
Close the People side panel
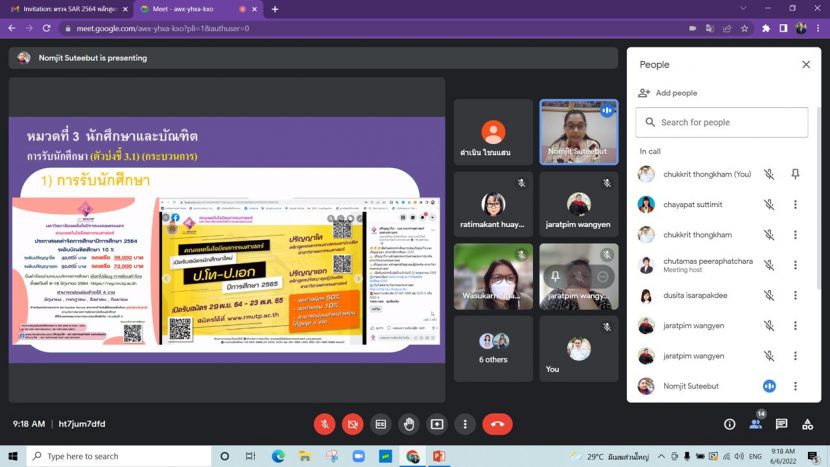point(806,64)
